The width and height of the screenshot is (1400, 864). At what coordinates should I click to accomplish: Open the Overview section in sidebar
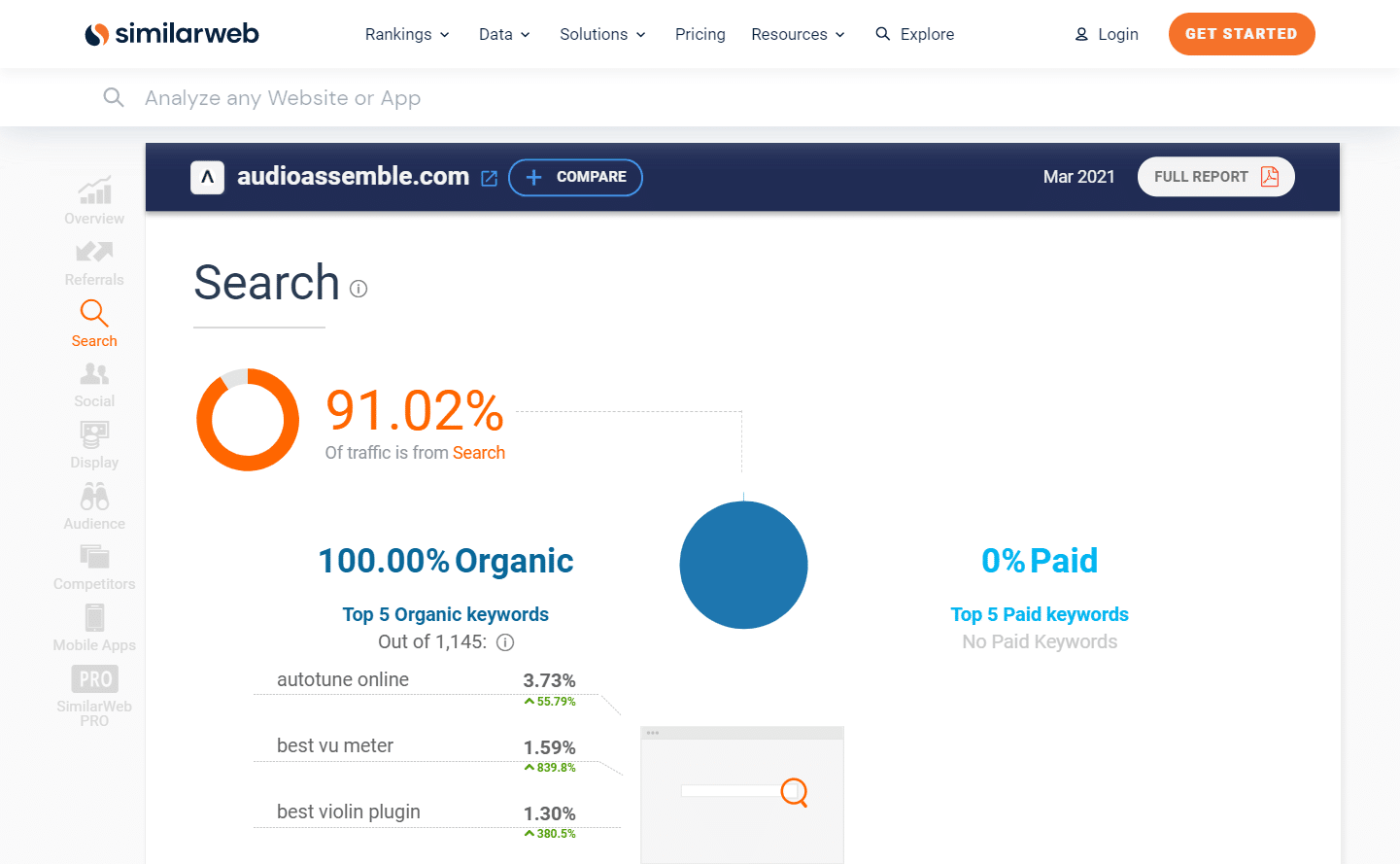[93, 200]
